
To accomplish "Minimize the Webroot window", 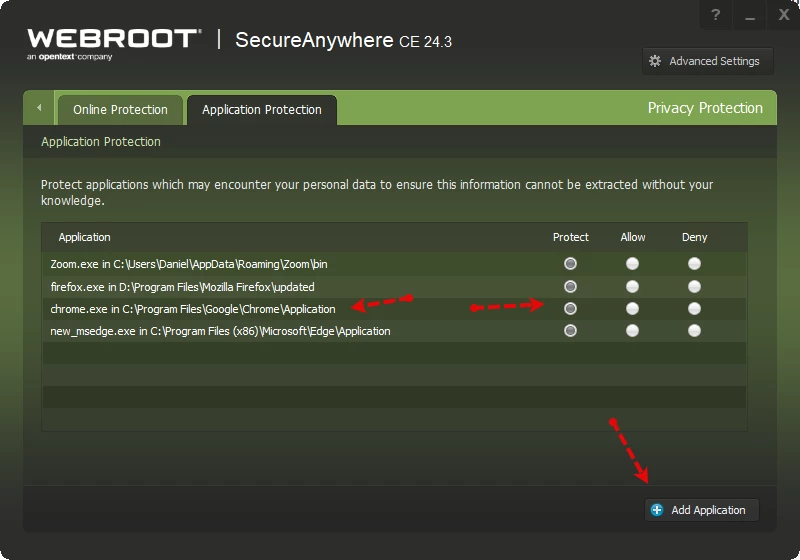I will pos(749,16).
